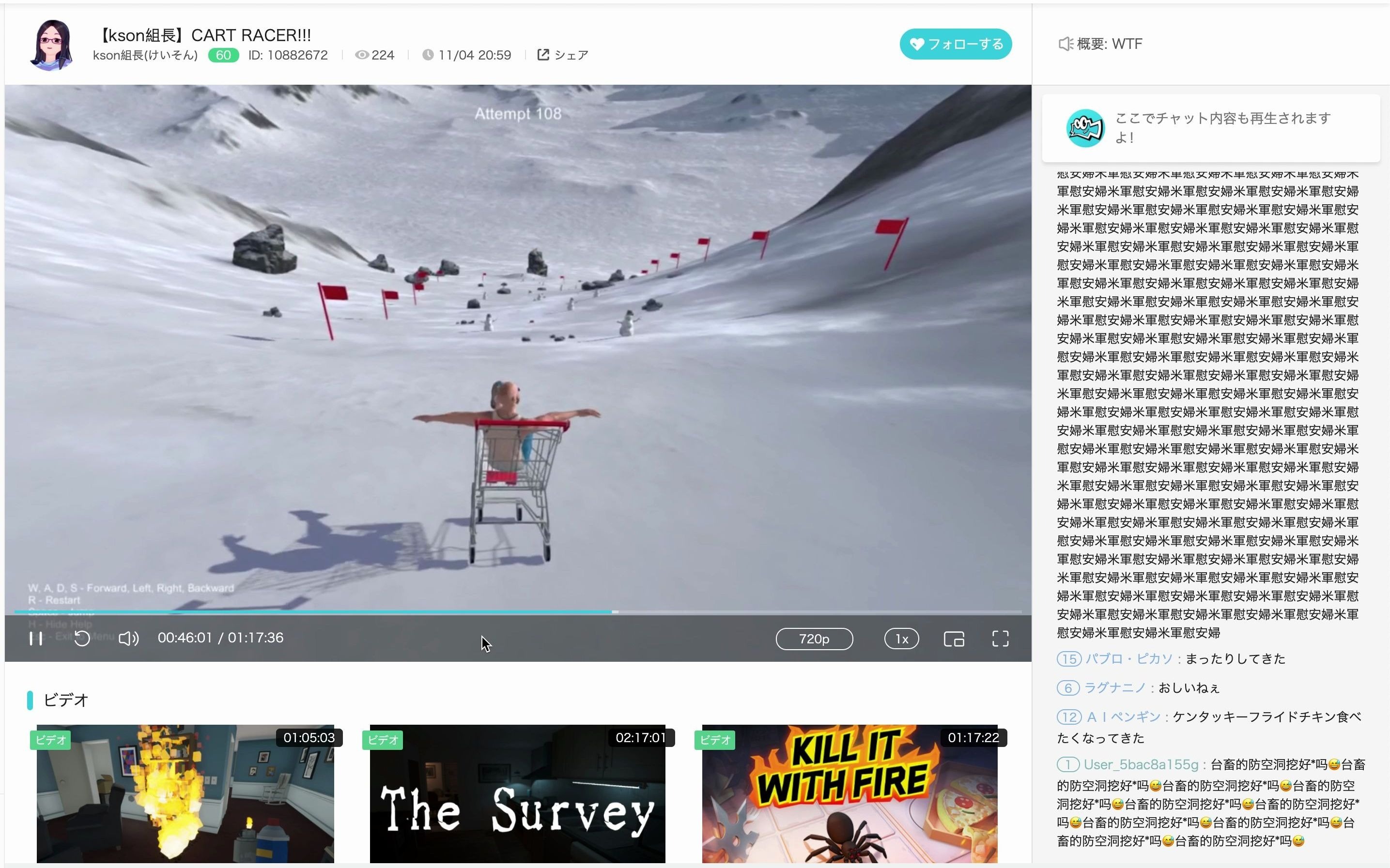Click username ラグナニノ in chat
The image size is (1390, 868).
click(1114, 688)
